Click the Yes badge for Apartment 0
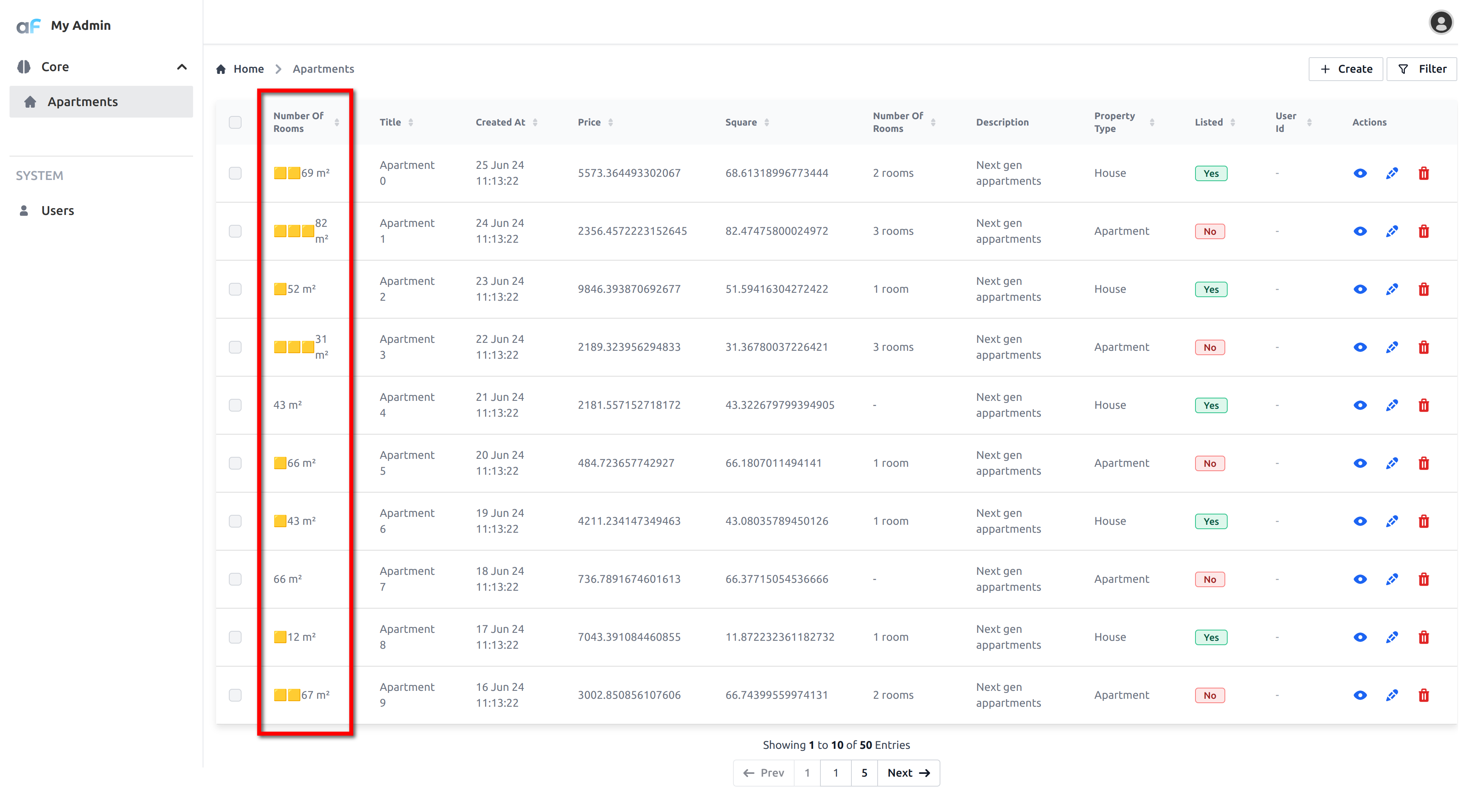 coord(1211,174)
